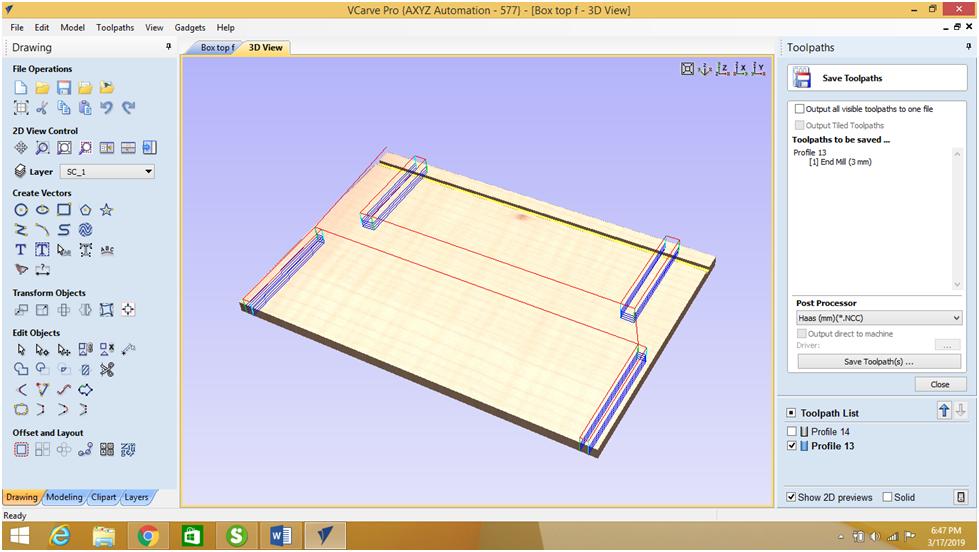Viewport: 979px width, 552px height.
Task: Uncheck the Profile 13 toolpath
Action: pyautogui.click(x=792, y=446)
